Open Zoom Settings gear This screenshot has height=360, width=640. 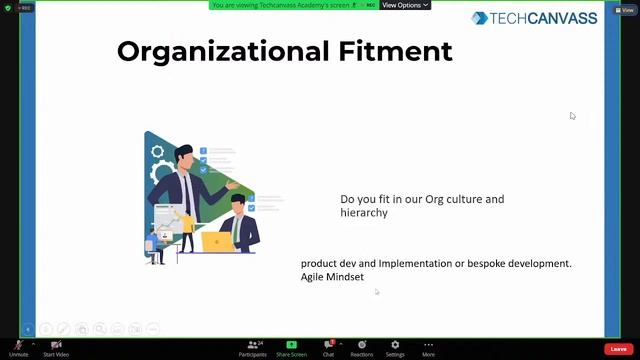tap(395, 349)
